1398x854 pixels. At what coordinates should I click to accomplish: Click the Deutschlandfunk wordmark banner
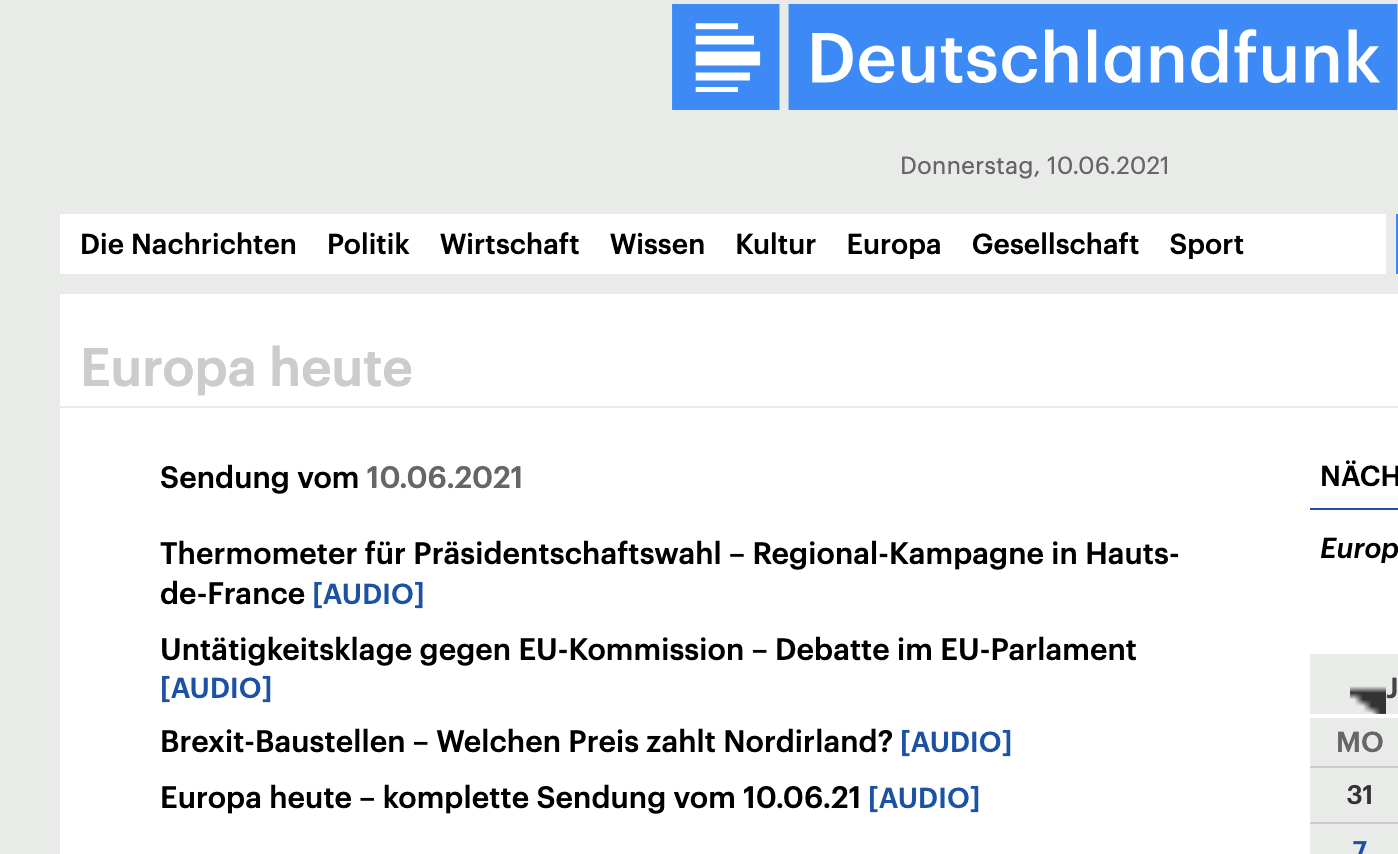click(x=1093, y=57)
